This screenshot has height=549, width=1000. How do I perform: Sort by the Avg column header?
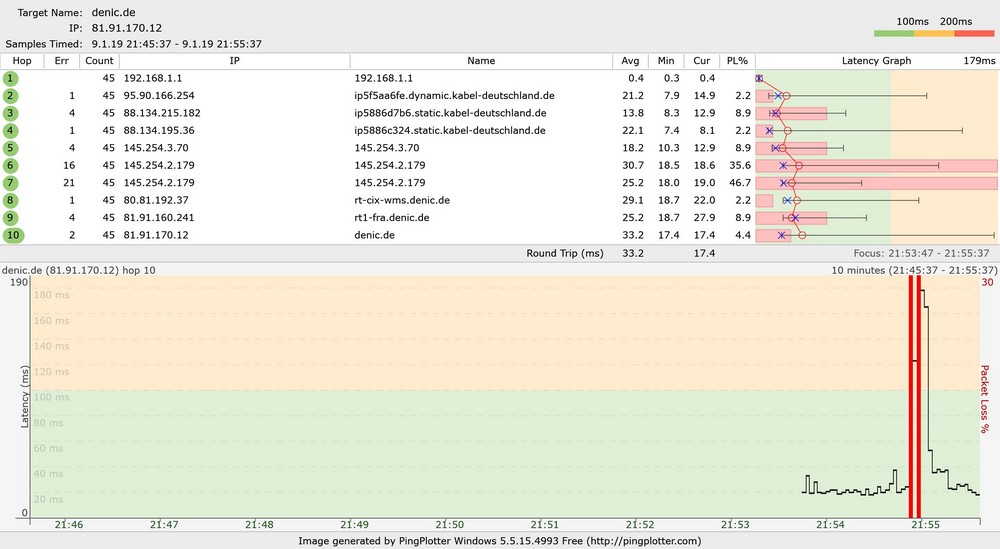click(630, 61)
